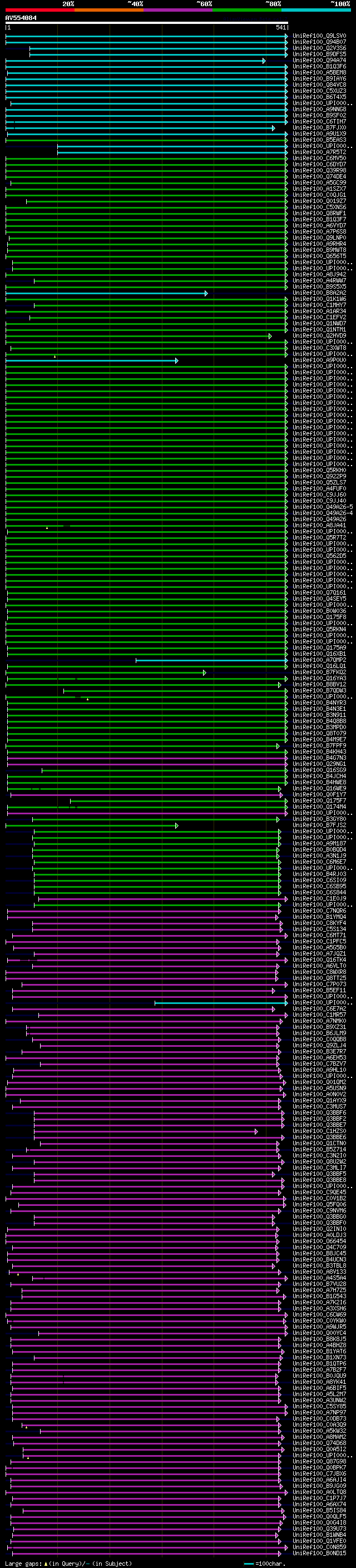Select UniRef100_C6MV50 label
356x1568 pixels.
319,159
